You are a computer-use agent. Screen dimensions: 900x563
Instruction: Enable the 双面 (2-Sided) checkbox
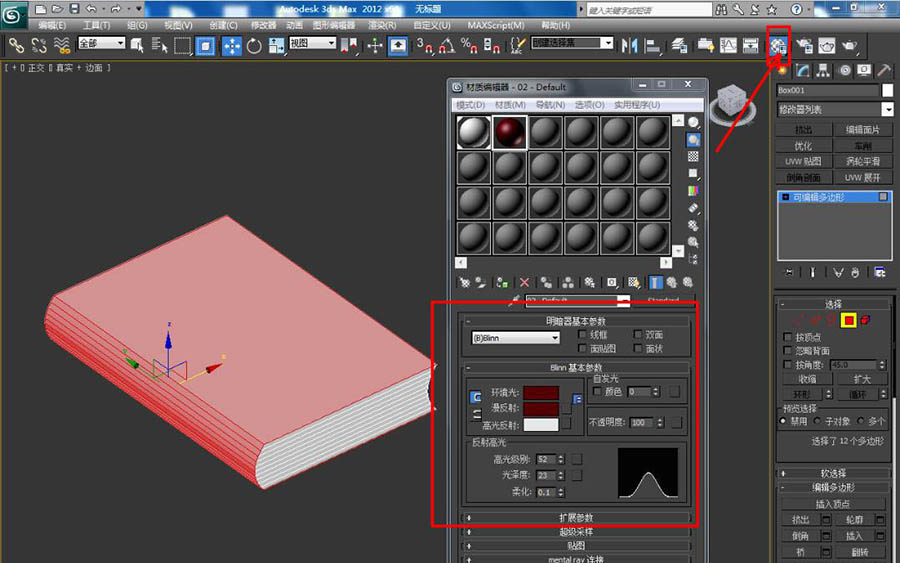[638, 335]
